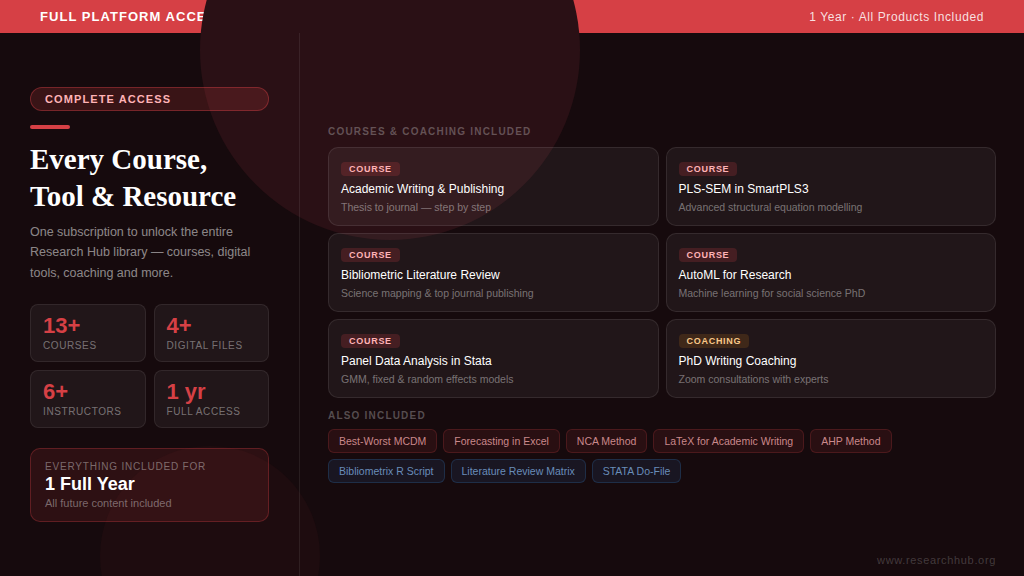
Task: Click the LaTeX for Academic Writing chip
Action: pyautogui.click(x=728, y=441)
